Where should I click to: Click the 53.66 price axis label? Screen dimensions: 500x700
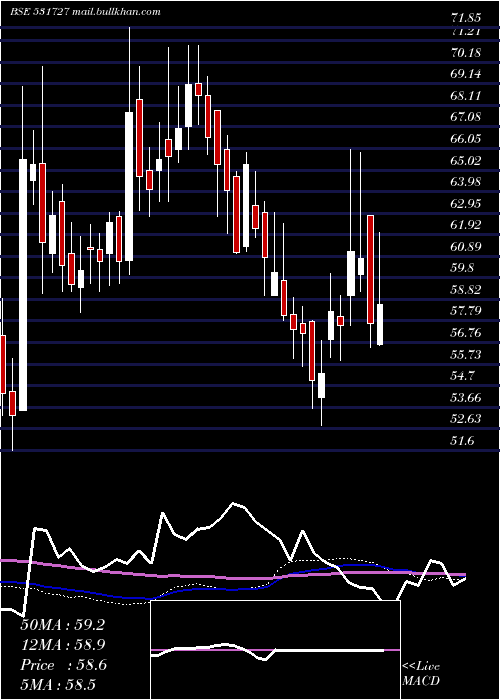pos(466,397)
